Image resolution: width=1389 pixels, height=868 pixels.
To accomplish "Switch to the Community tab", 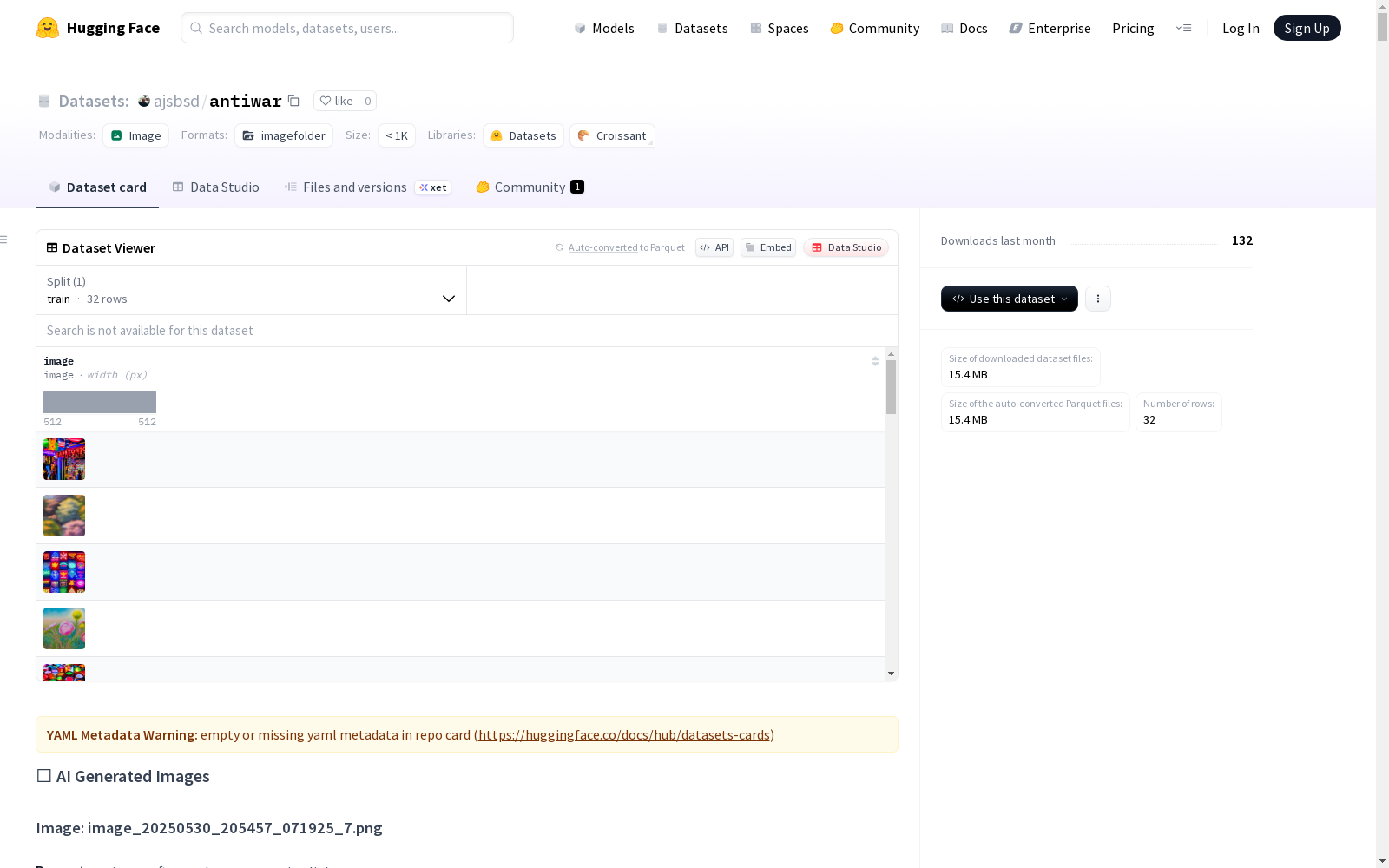I will pos(530,187).
